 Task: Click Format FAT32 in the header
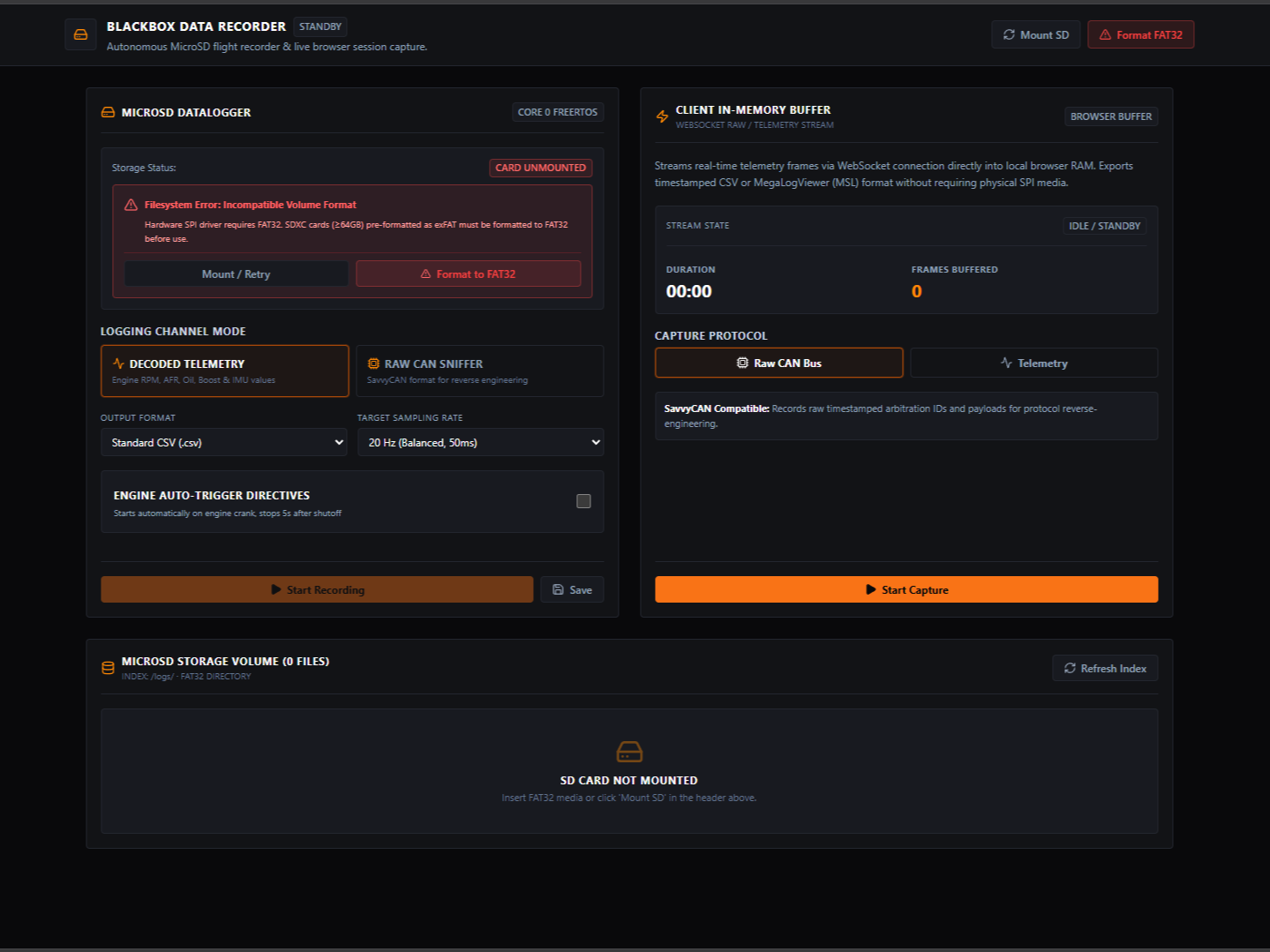tap(1140, 34)
